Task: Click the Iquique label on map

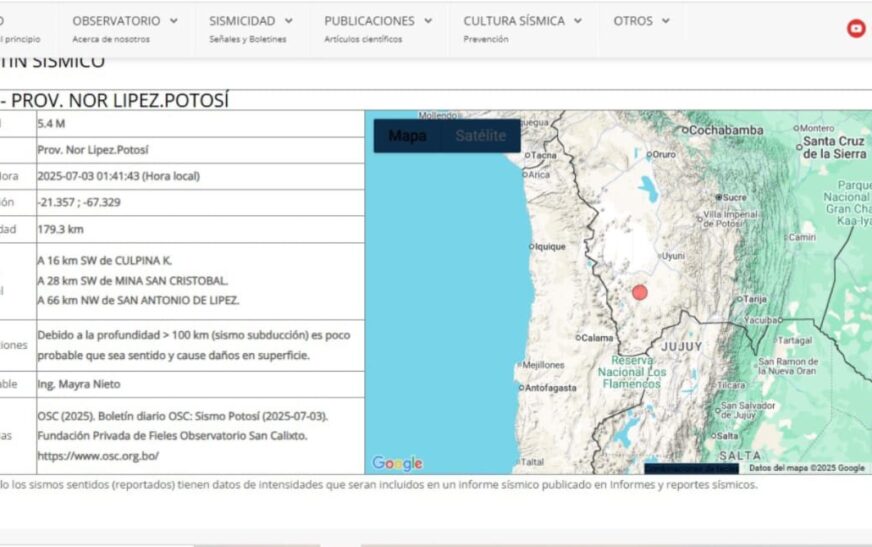Action: pyautogui.click(x=550, y=246)
